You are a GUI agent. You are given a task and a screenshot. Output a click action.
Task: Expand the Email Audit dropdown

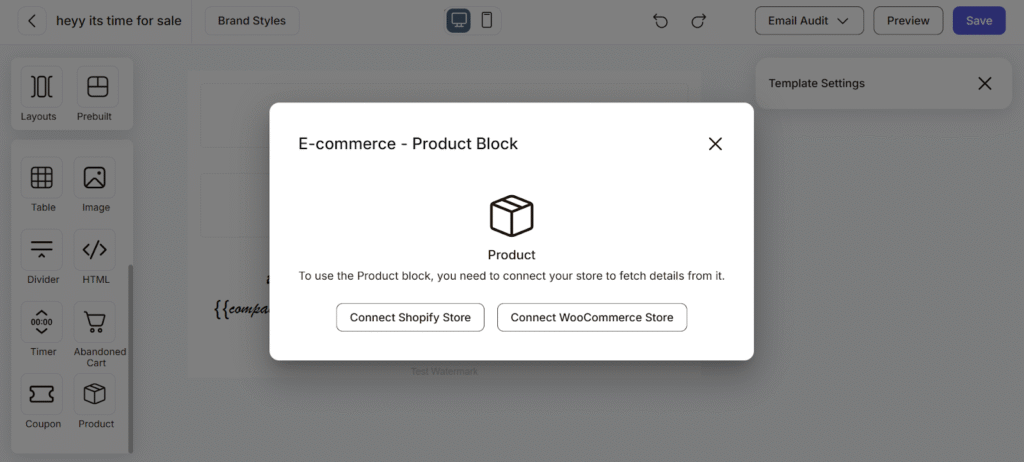tap(809, 21)
